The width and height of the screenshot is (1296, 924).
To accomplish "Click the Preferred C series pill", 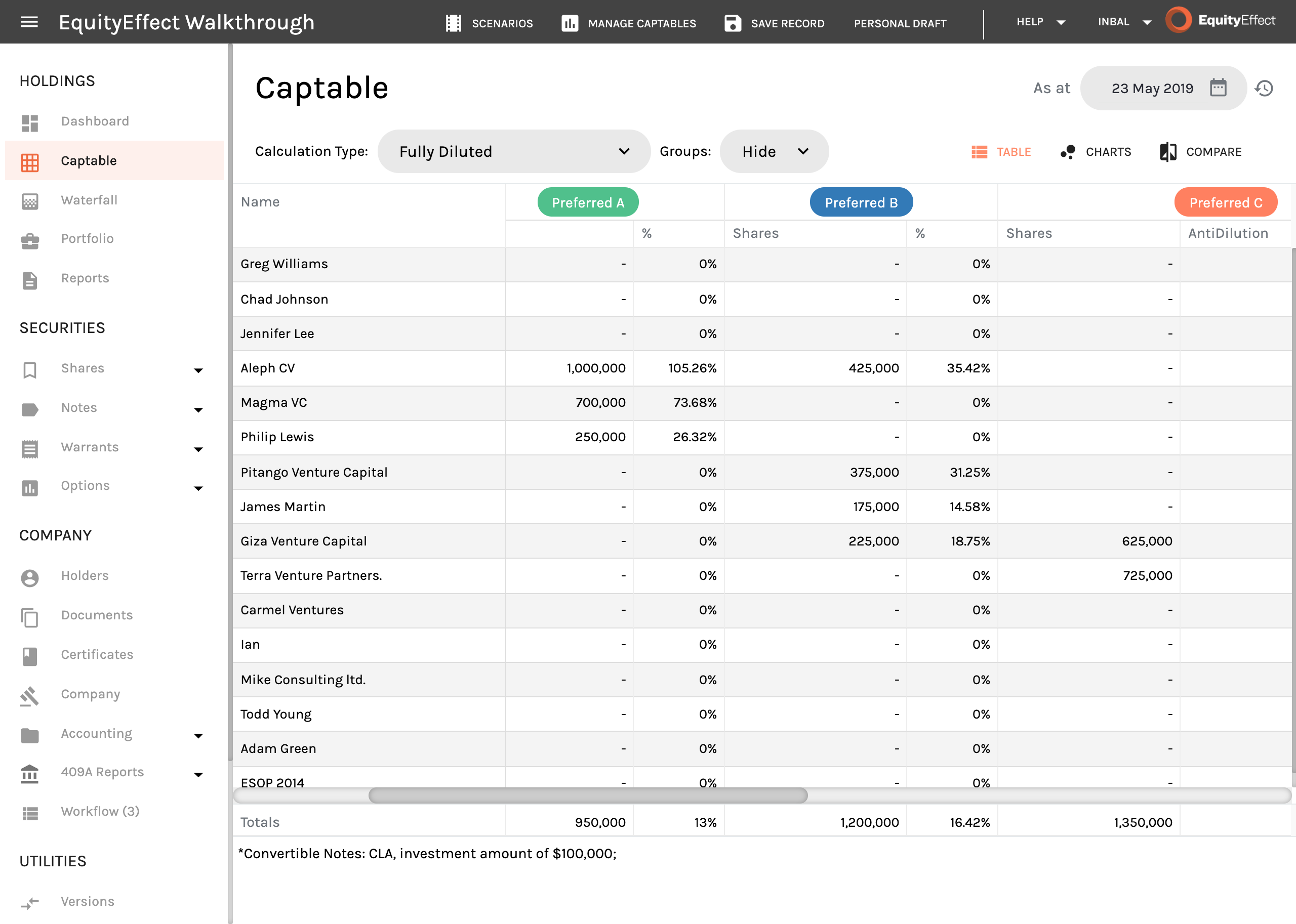I will pos(1226,202).
